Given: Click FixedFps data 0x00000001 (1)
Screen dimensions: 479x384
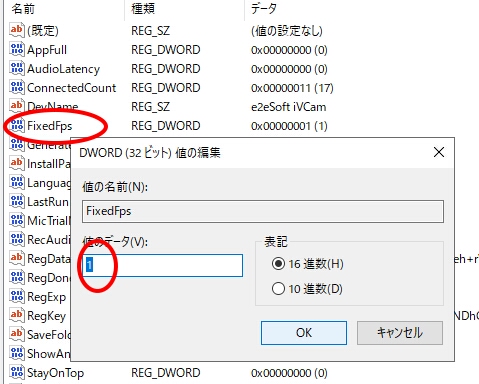Looking at the screenshot, I should pos(289,126).
